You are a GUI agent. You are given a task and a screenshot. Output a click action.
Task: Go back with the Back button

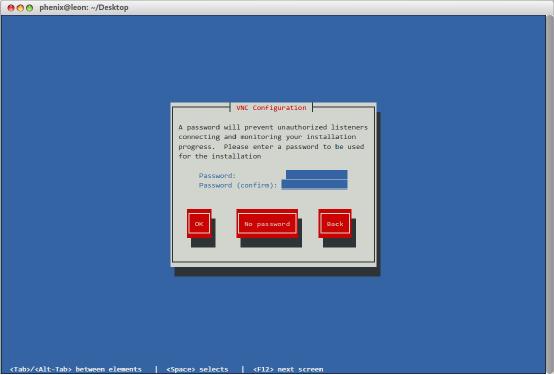point(335,224)
